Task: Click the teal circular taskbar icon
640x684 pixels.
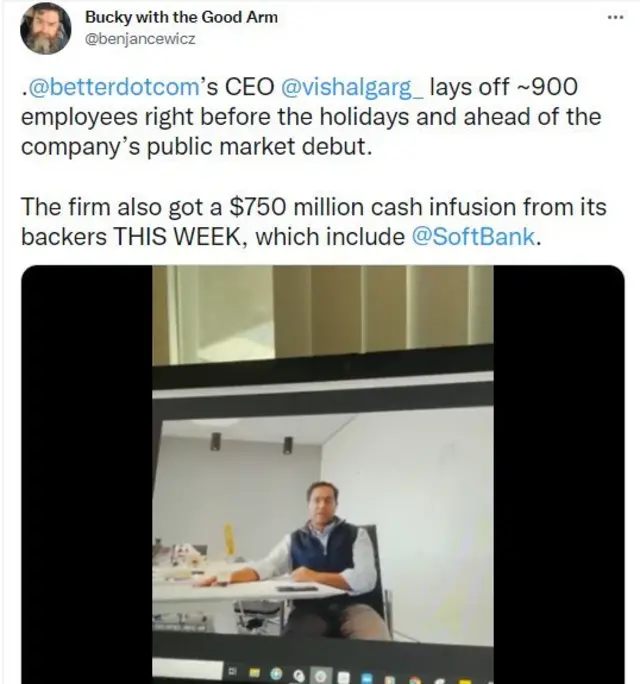Action: coord(276,674)
